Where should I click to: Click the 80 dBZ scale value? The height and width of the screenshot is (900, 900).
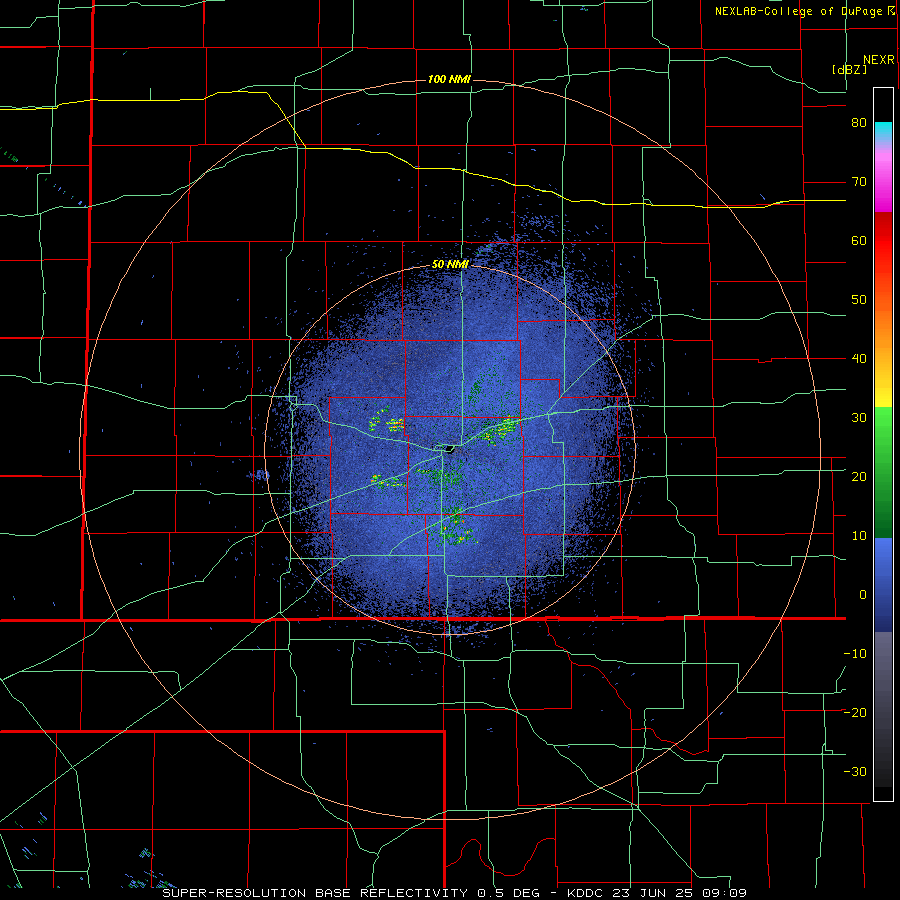[x=859, y=122]
